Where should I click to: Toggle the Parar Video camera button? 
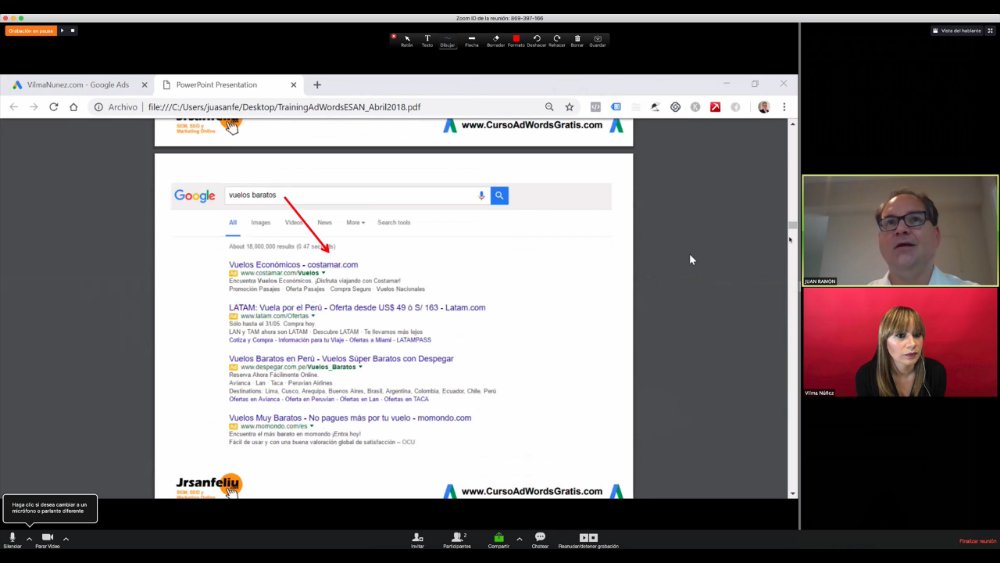47,540
